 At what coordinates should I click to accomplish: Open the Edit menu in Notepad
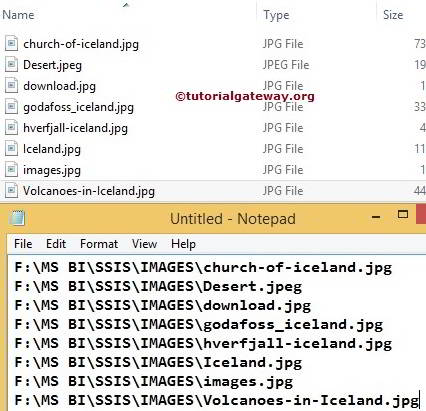(x=56, y=244)
